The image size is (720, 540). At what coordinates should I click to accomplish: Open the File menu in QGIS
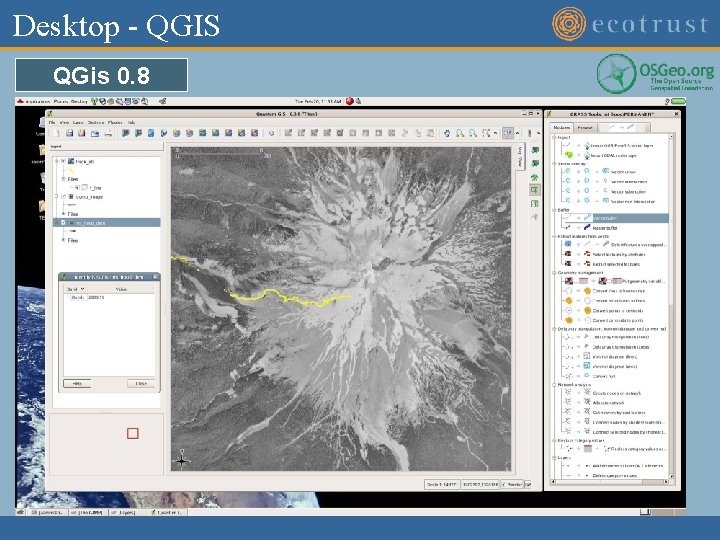[52, 123]
